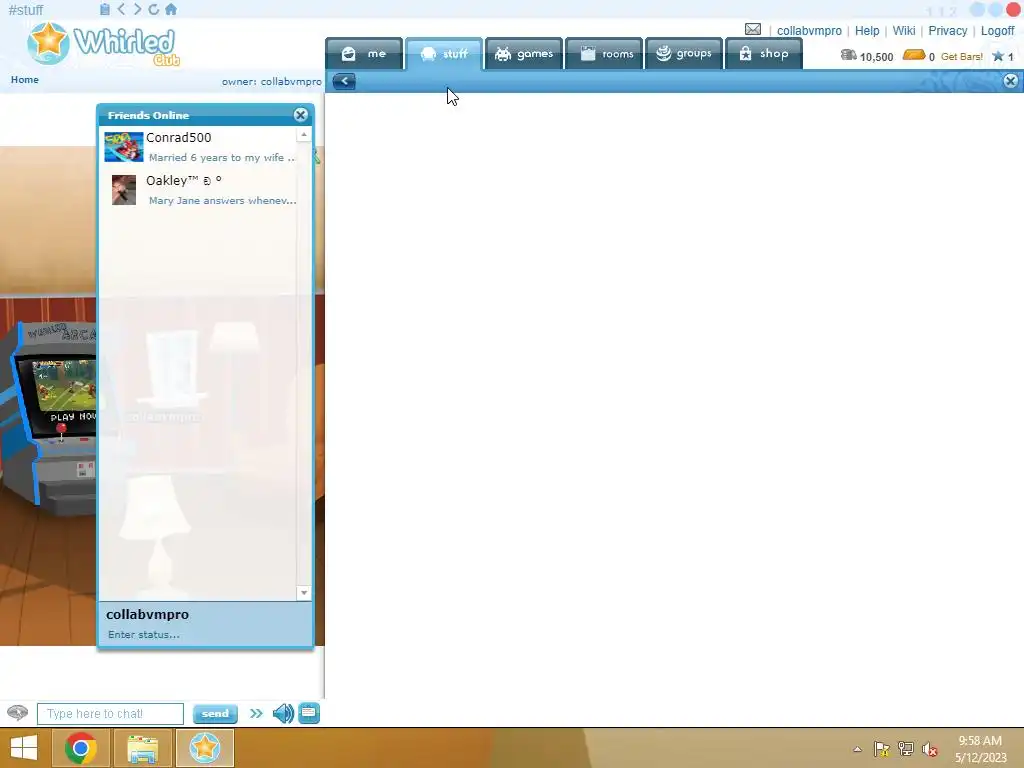Reload the page using the refresh icon
Screen dimensions: 1024x768
(x=153, y=9)
